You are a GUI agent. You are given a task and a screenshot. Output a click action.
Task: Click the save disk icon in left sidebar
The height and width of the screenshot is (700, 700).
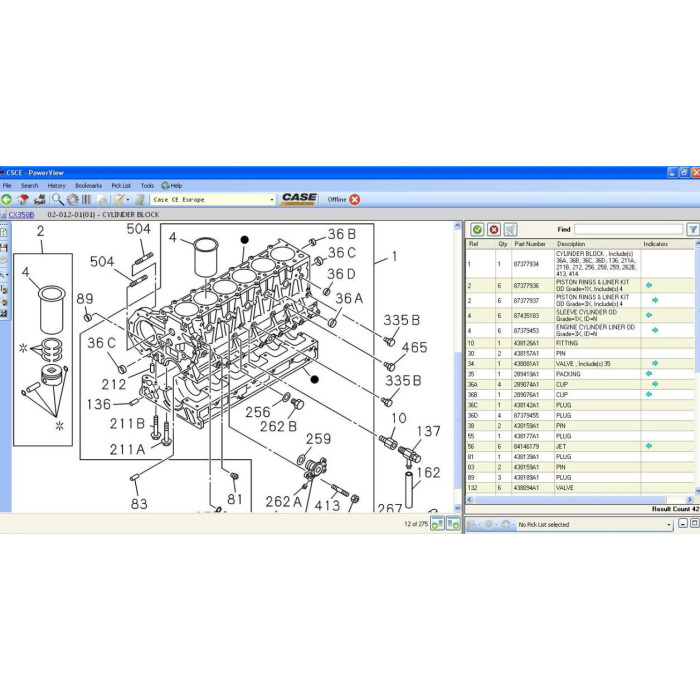click(x=4, y=247)
